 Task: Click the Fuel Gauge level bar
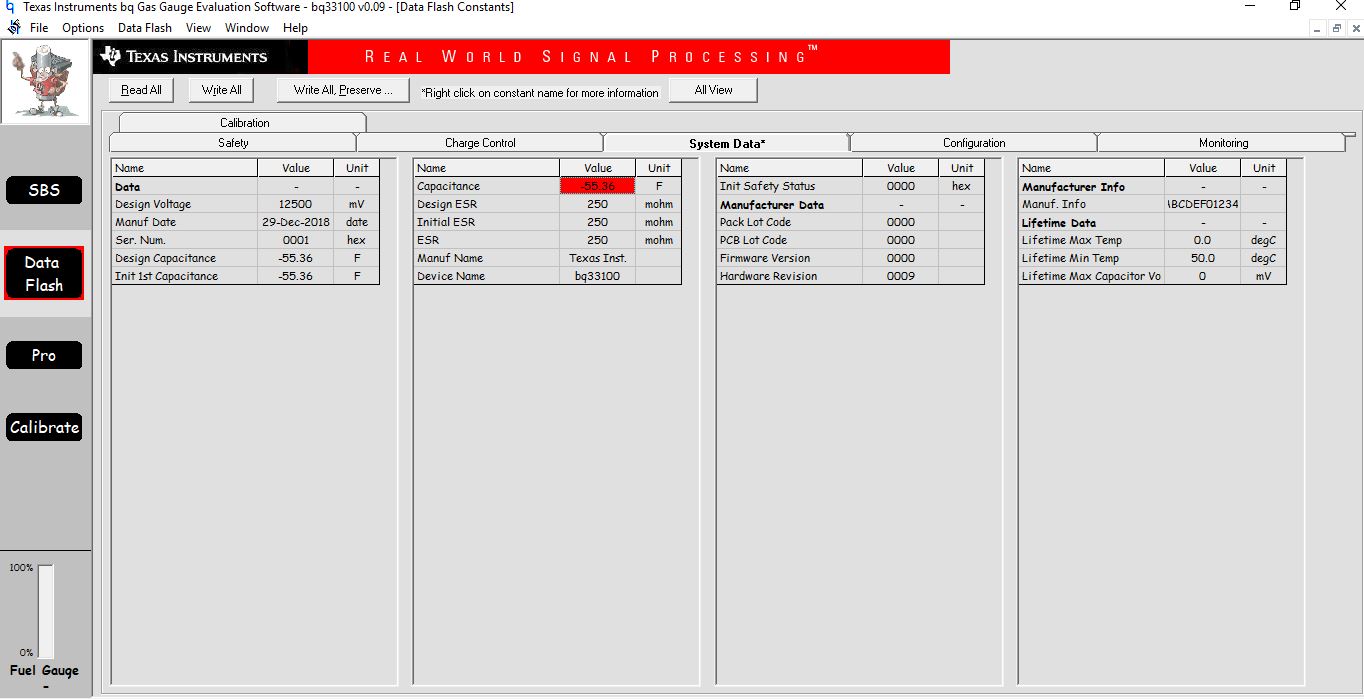pyautogui.click(x=46, y=611)
